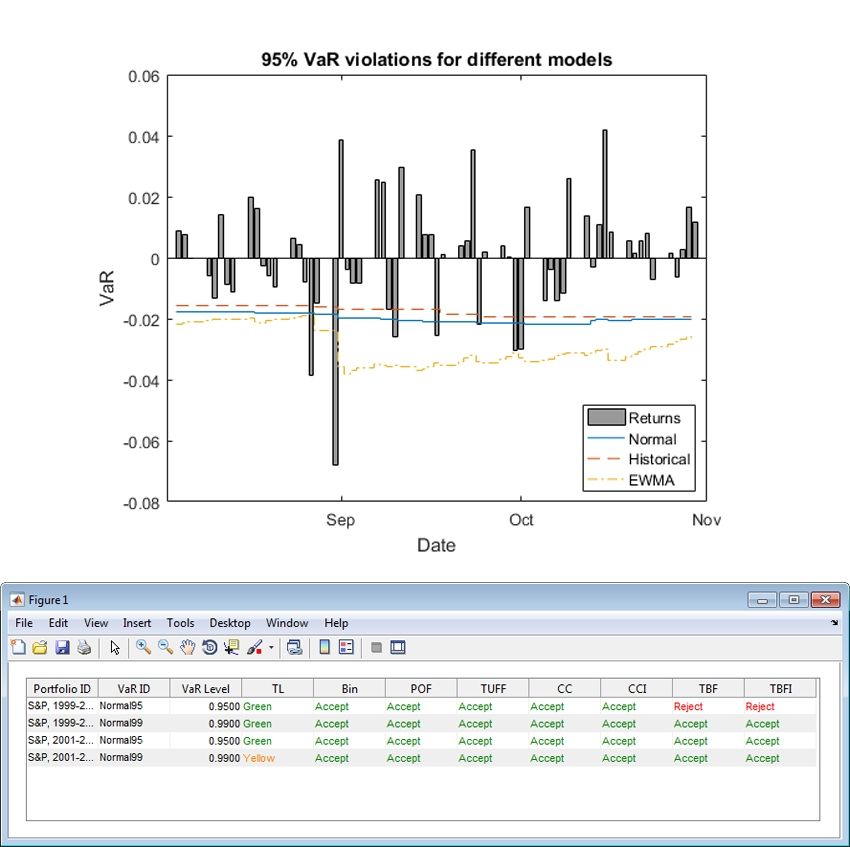Click the Portfolio ID column header
Viewport: 850px width, 847px height.
(x=62, y=688)
